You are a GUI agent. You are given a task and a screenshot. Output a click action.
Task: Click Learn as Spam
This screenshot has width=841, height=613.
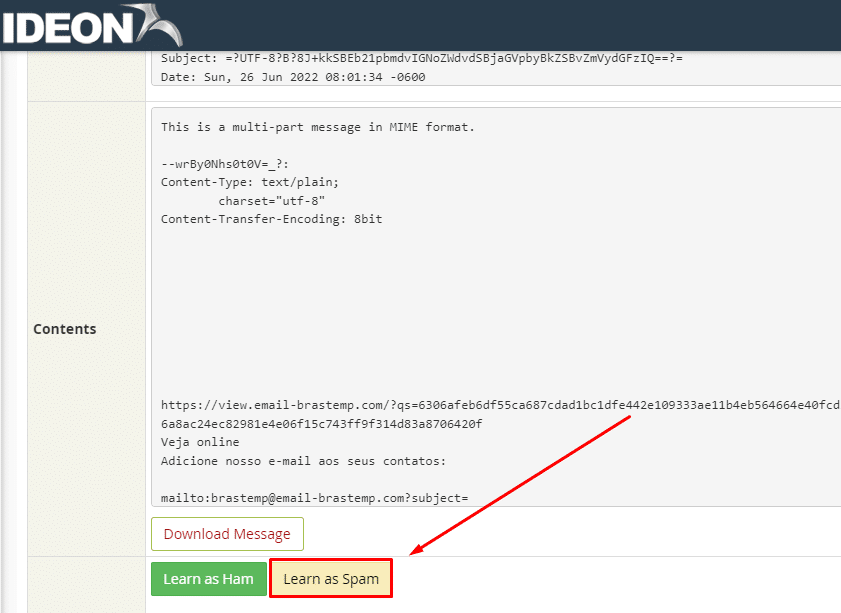(330, 578)
